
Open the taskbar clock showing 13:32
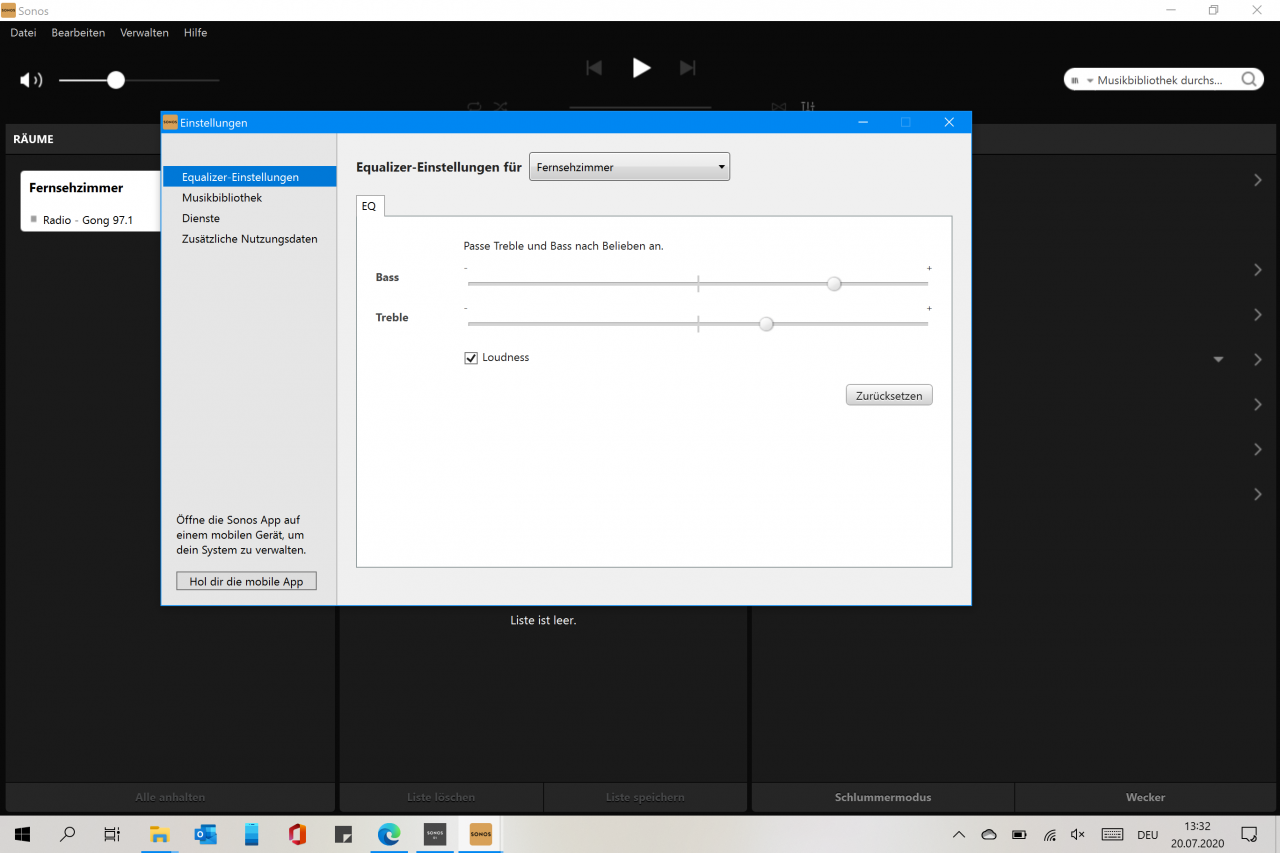(x=1197, y=834)
